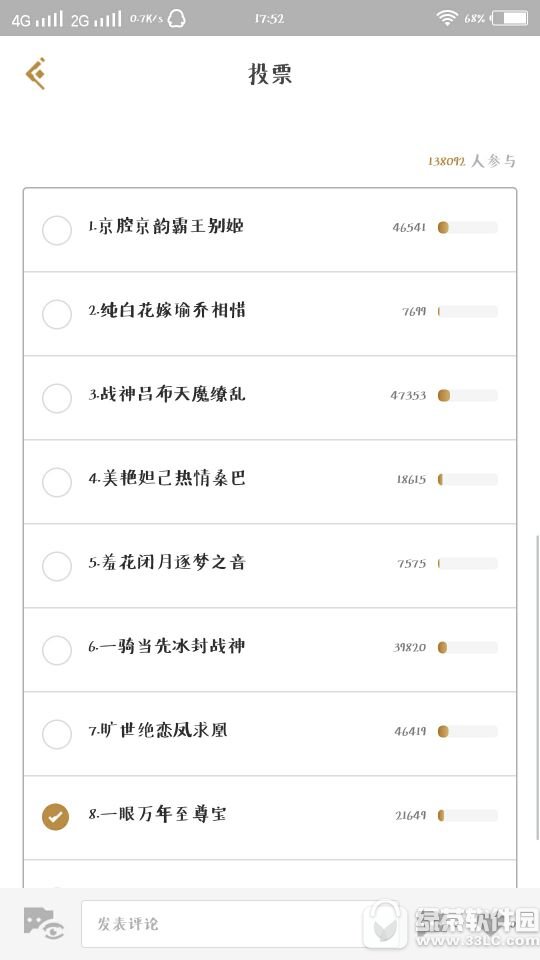Choose radio for 4.美艳妲己热情桑巴
Image resolution: width=540 pixels, height=960 pixels.
tap(57, 482)
